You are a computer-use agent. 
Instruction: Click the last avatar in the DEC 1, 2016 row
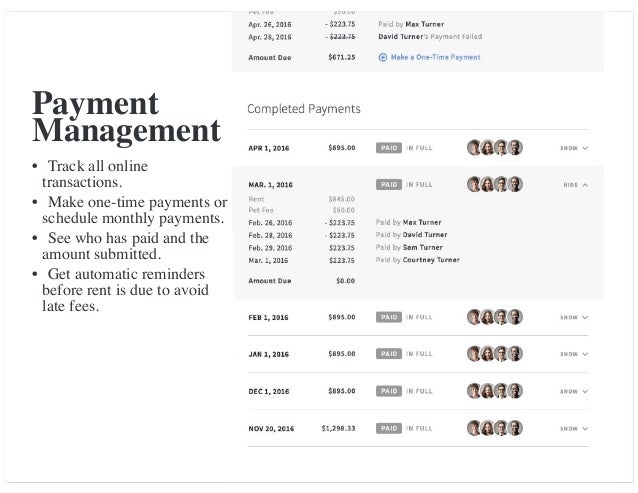(516, 391)
